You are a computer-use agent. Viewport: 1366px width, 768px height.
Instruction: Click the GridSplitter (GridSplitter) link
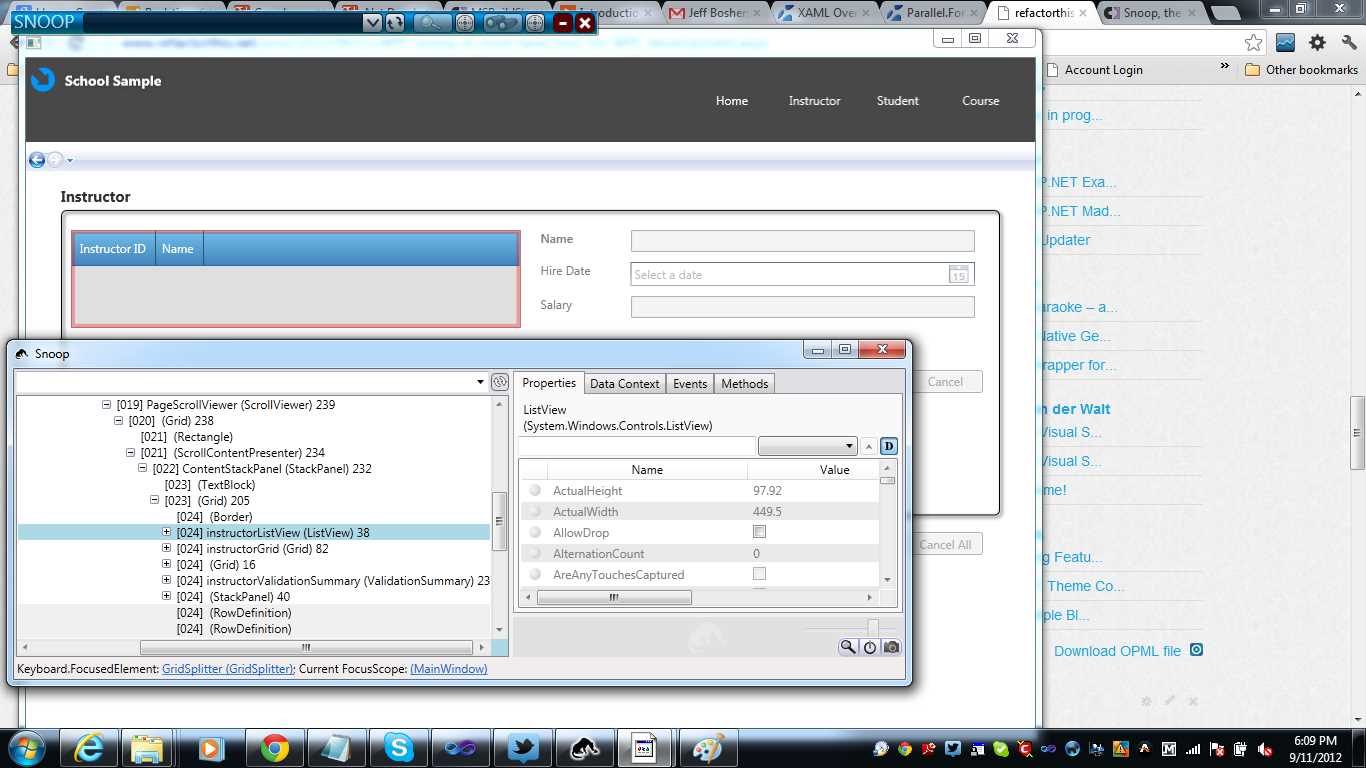click(228, 669)
